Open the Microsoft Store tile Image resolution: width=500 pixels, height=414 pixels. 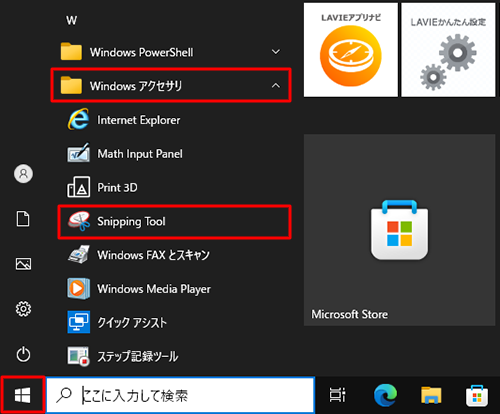click(399, 230)
